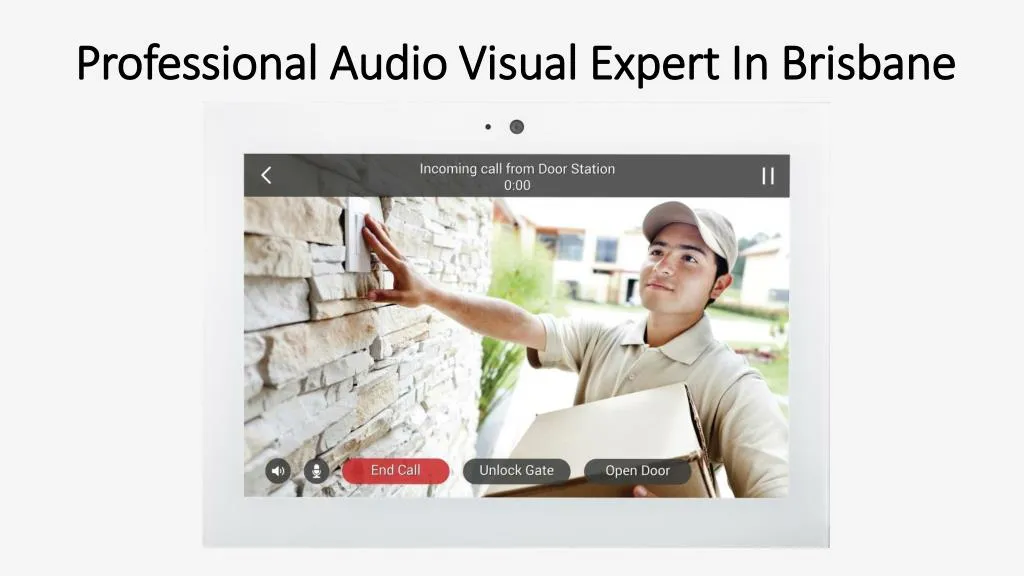Toggle the speaker volume icon
Screen dimensions: 1024x576
(278, 471)
